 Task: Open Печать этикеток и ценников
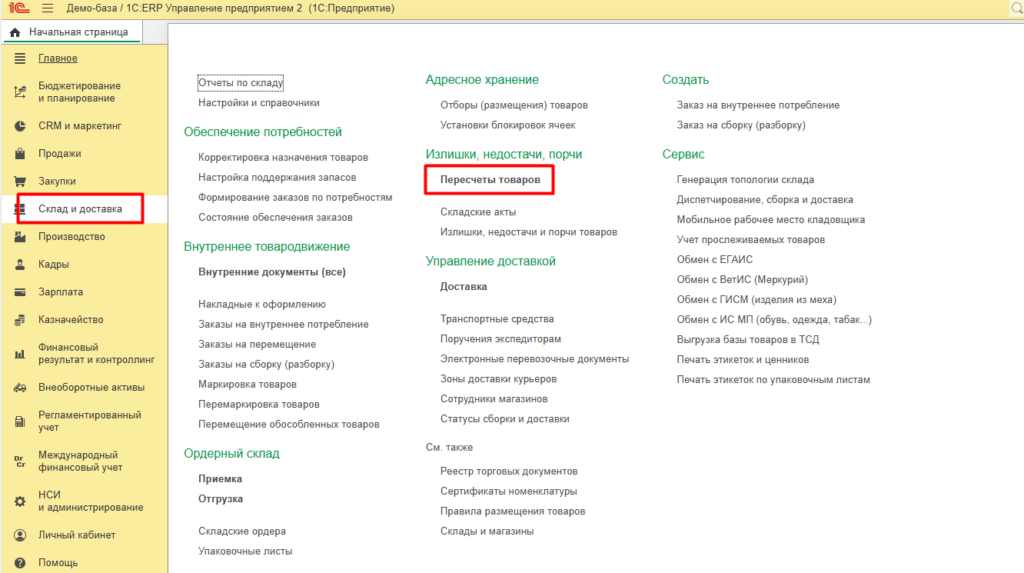[743, 359]
